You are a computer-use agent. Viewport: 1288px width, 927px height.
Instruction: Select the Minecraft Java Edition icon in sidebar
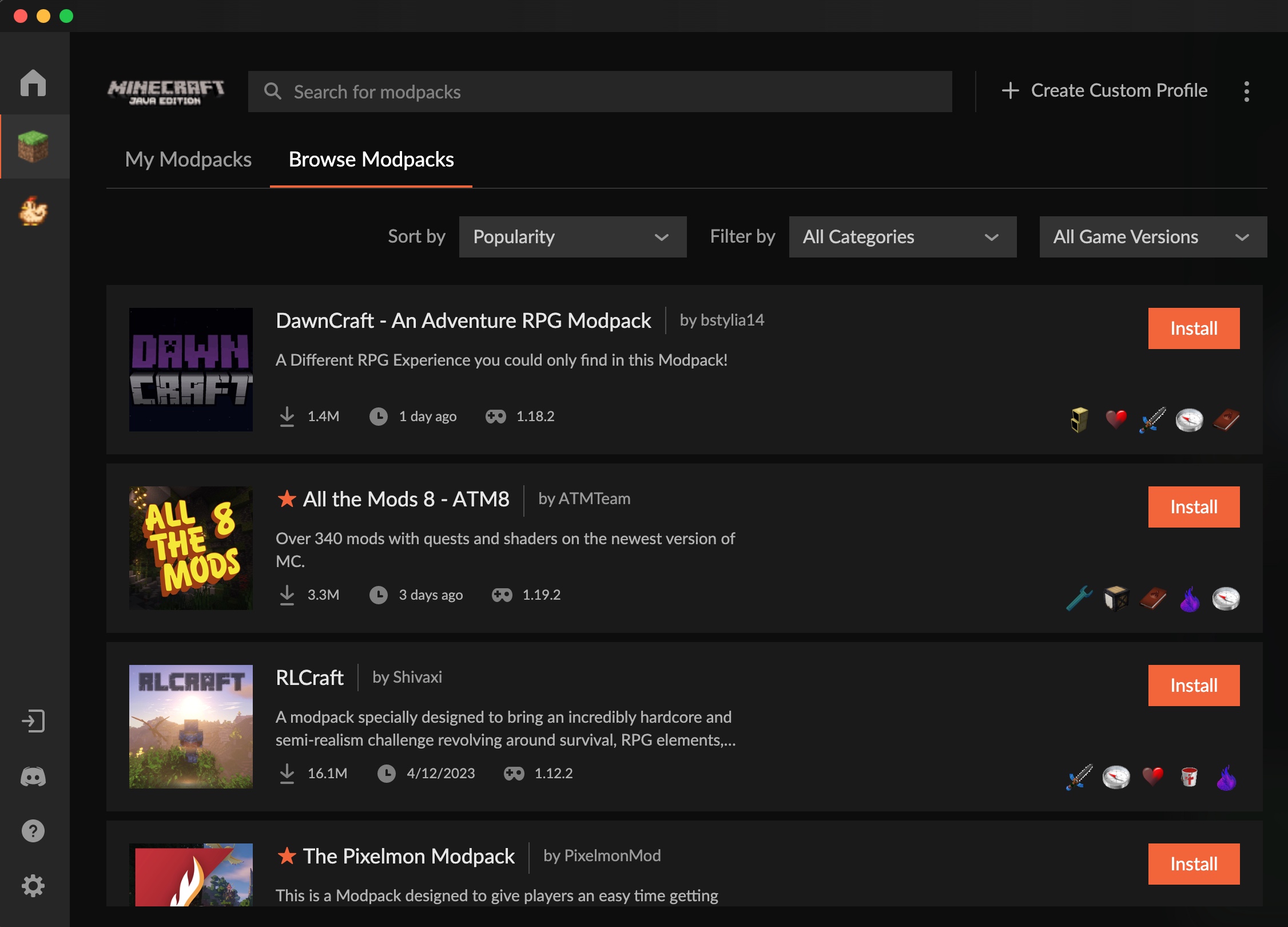pos(34,146)
